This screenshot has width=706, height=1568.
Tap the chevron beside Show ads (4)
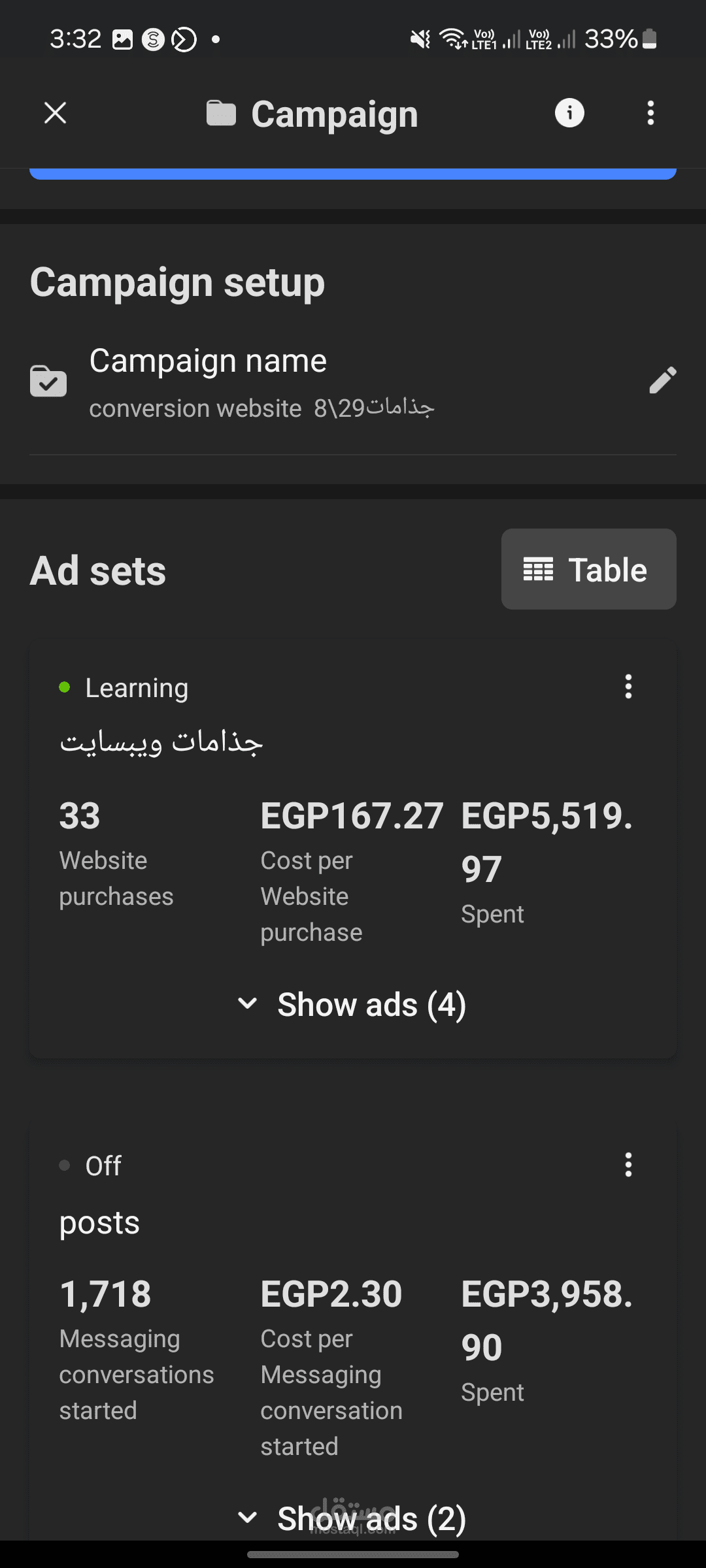point(248,1004)
